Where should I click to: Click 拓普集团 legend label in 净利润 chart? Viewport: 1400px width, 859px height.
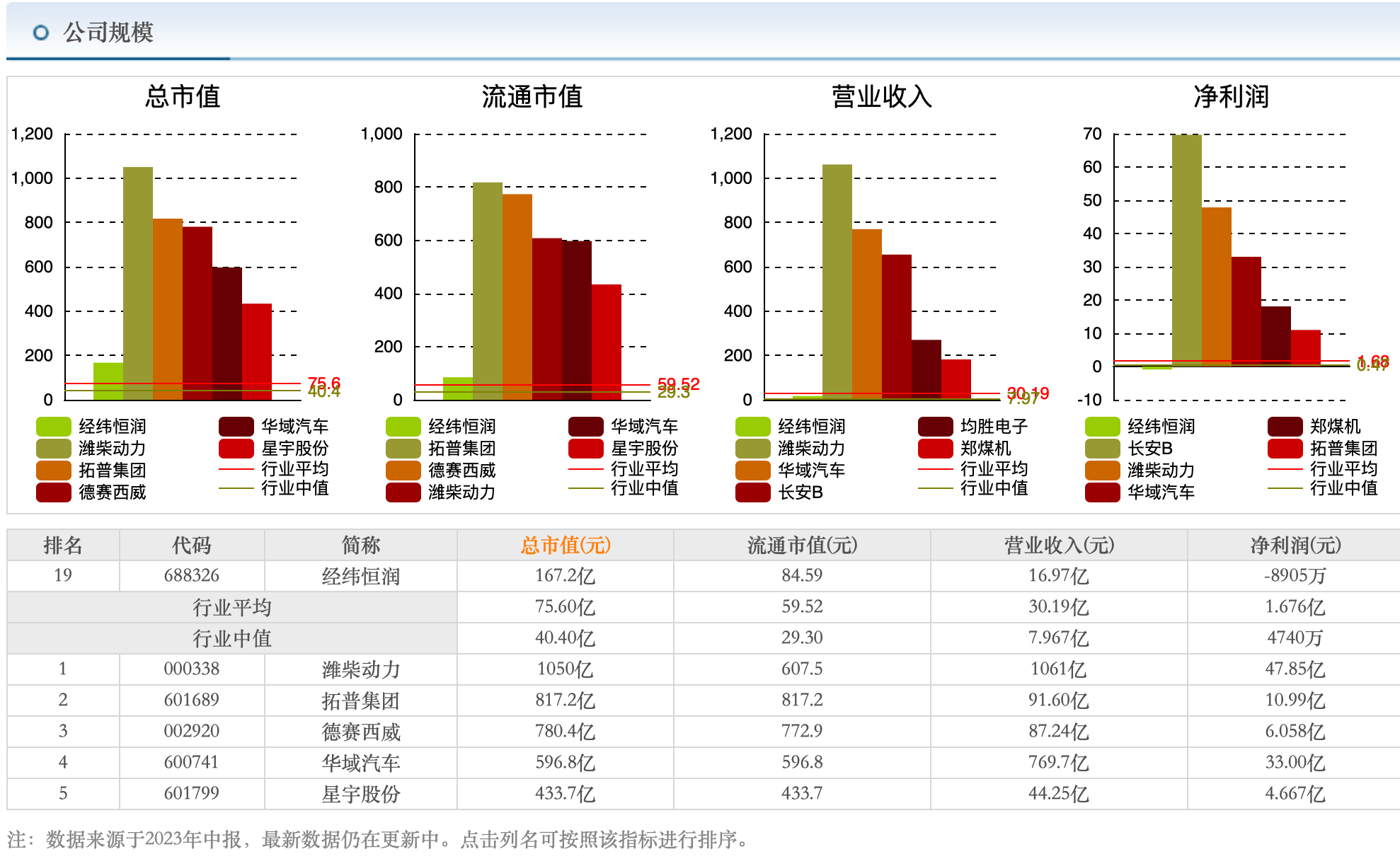point(1343,449)
